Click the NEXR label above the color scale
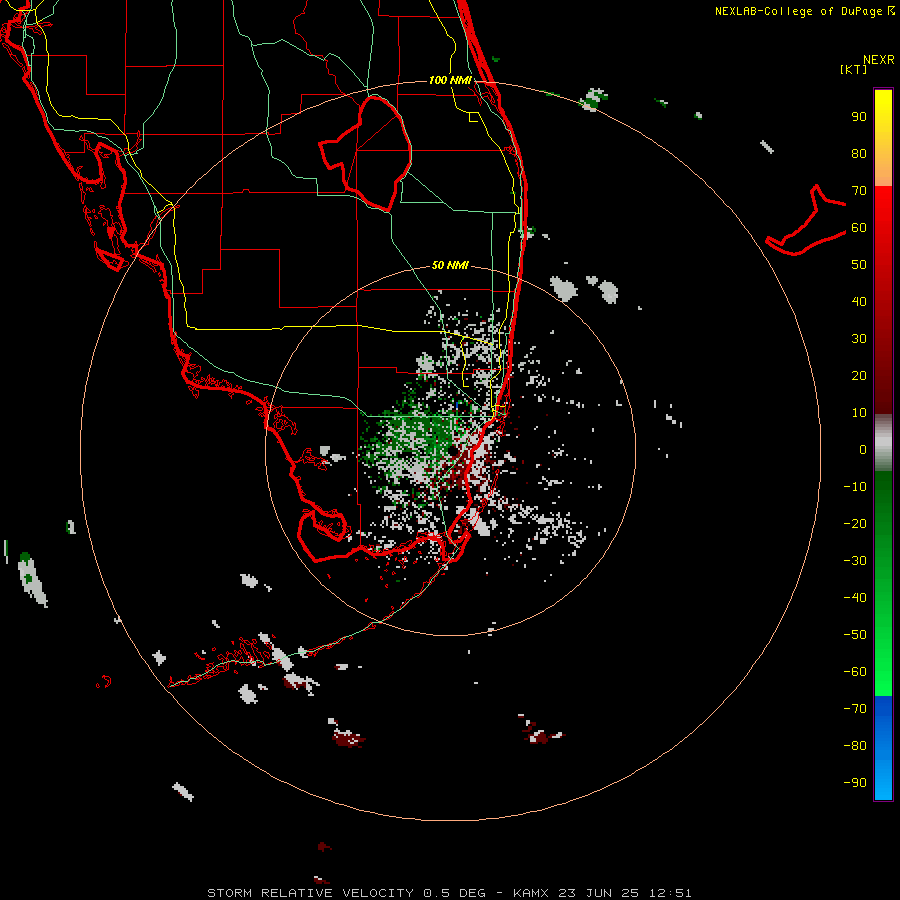The width and height of the screenshot is (900, 900). (878, 60)
